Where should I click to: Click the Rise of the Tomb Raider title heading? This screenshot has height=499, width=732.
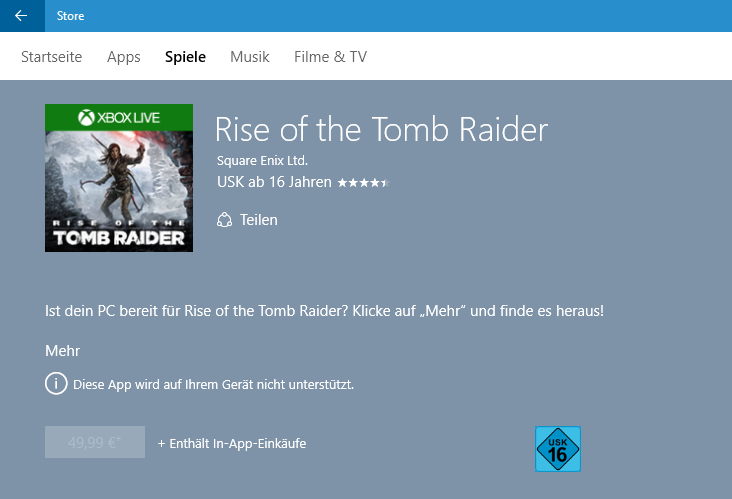click(381, 130)
